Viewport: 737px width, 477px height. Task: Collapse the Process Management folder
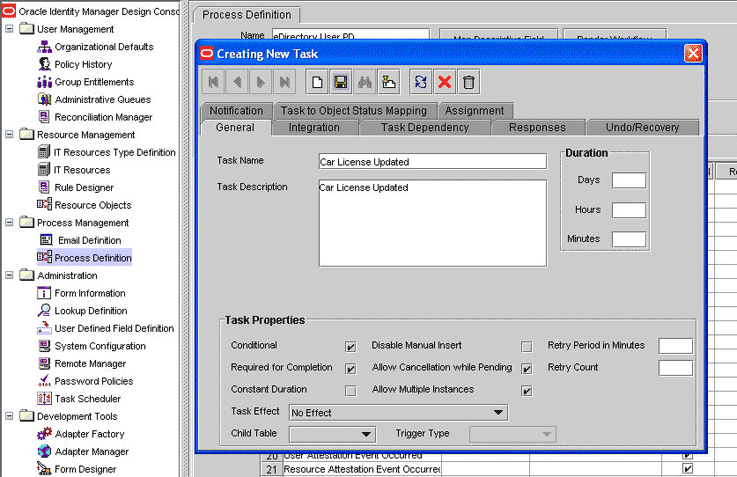9,222
